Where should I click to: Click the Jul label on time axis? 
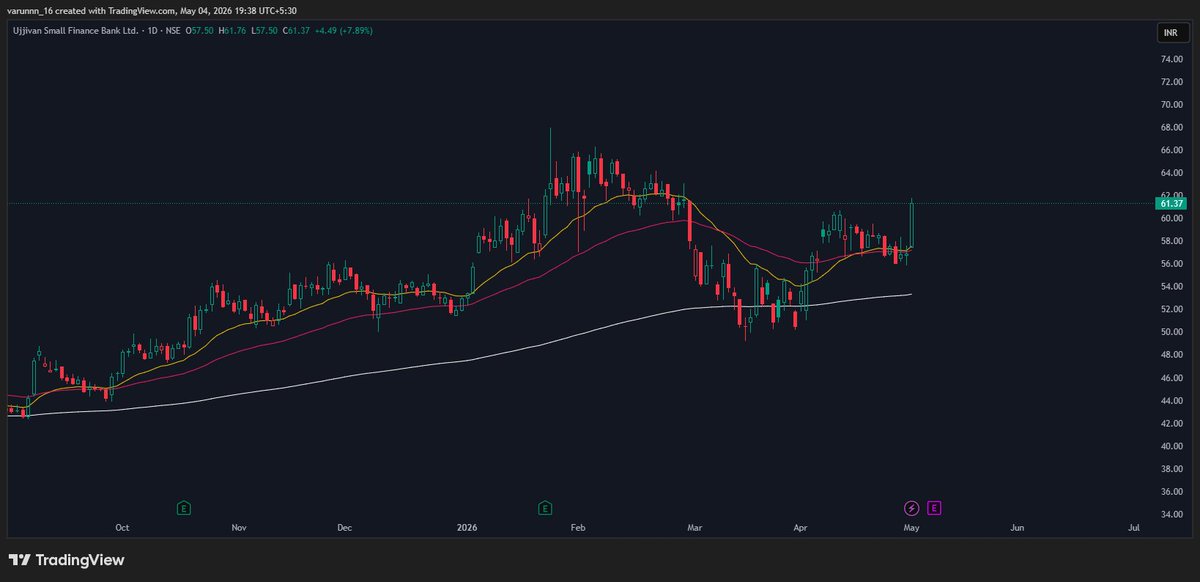coord(1134,527)
